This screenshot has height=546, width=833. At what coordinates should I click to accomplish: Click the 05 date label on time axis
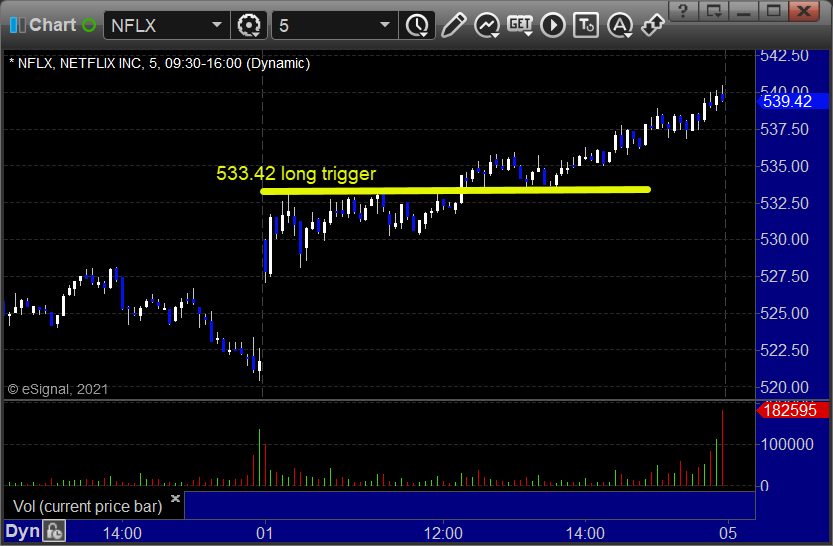pos(728,533)
